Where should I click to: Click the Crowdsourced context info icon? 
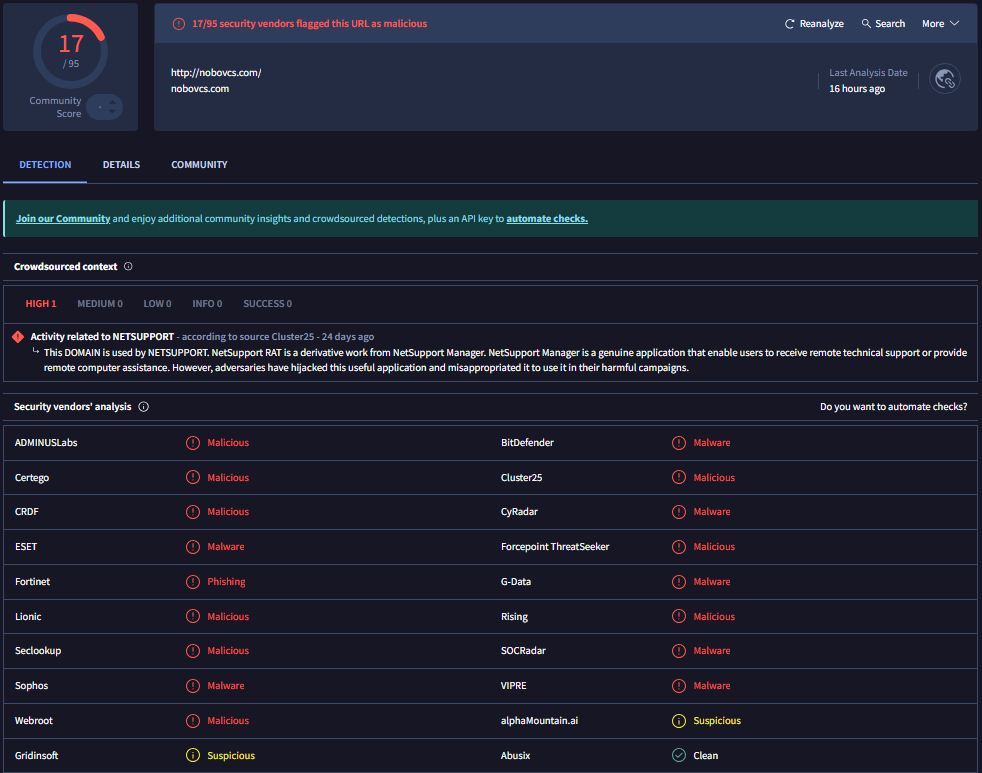tap(128, 266)
